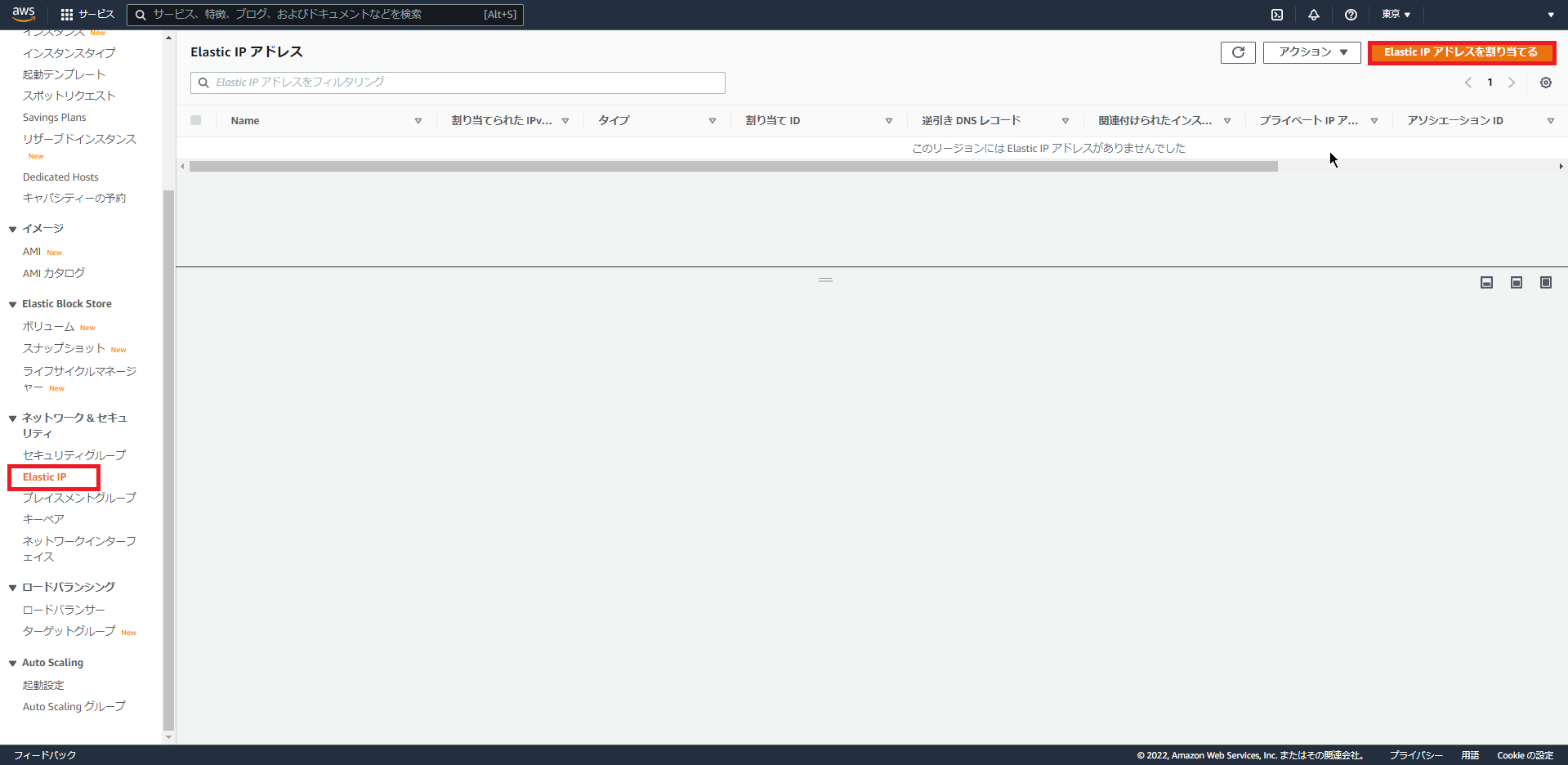Open the Name column filter dropdown
This screenshot has width=1568, height=765.
click(x=418, y=120)
